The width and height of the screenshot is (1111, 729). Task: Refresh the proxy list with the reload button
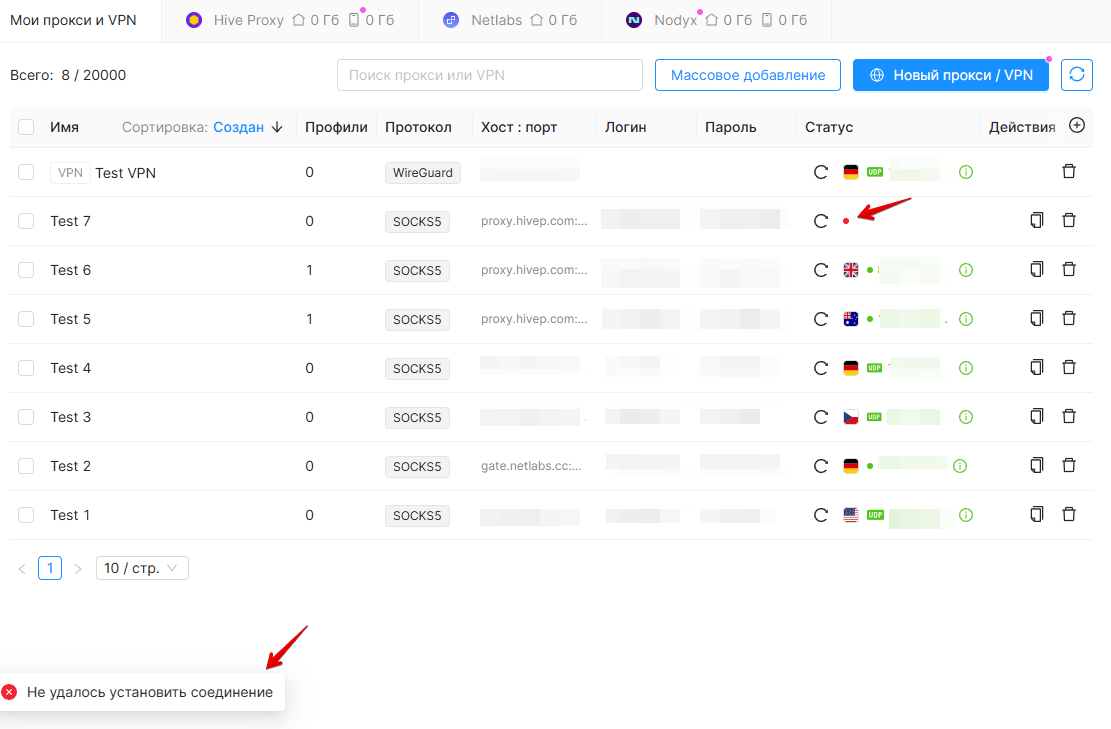click(1077, 75)
